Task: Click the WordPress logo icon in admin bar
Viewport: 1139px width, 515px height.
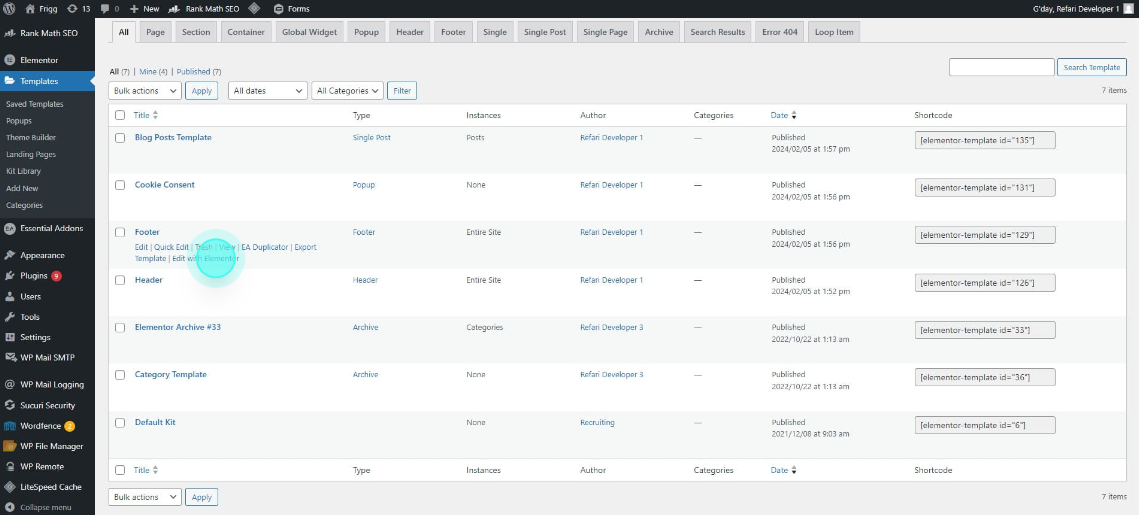Action: pos(10,9)
